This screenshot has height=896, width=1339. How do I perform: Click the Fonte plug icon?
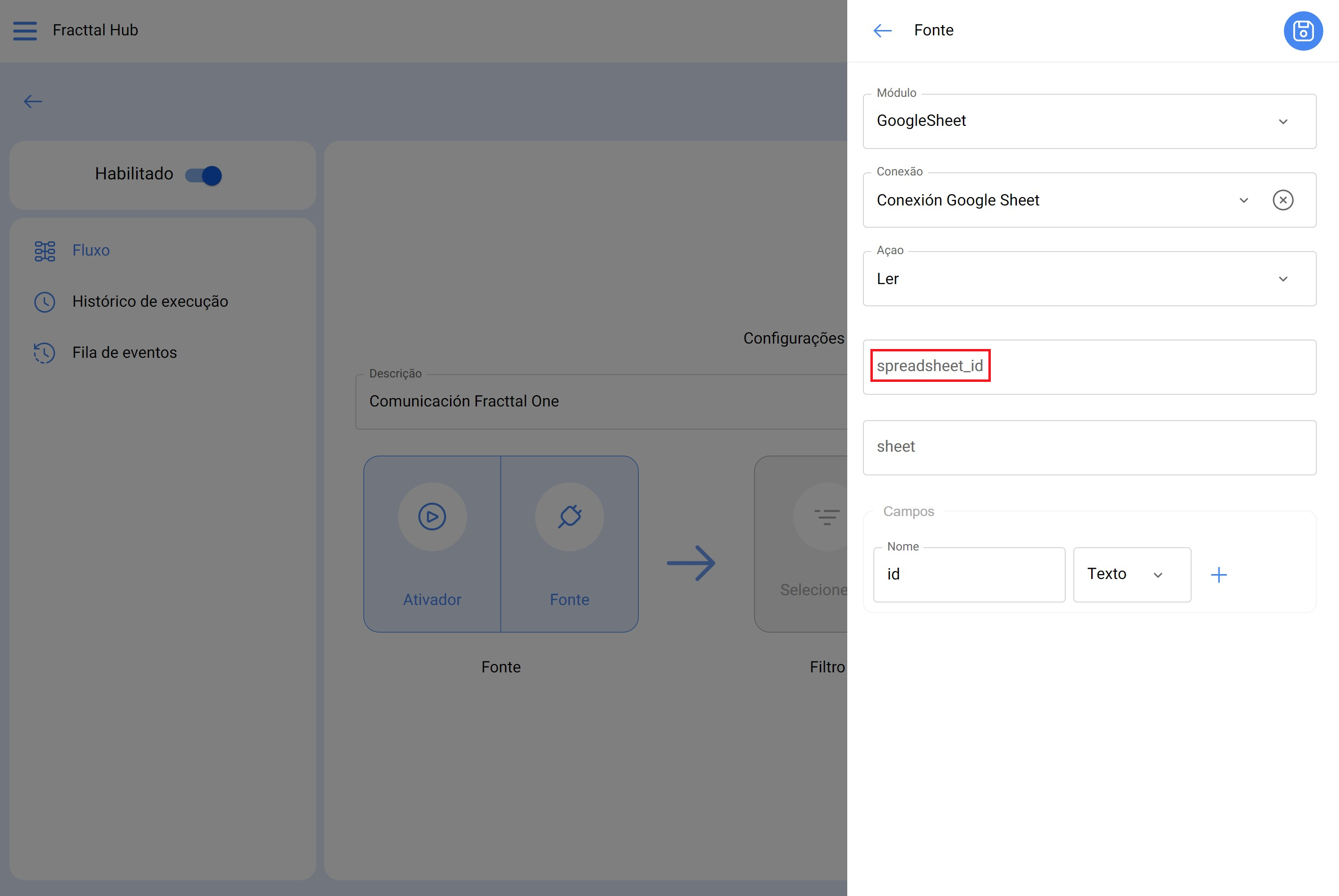pos(569,517)
